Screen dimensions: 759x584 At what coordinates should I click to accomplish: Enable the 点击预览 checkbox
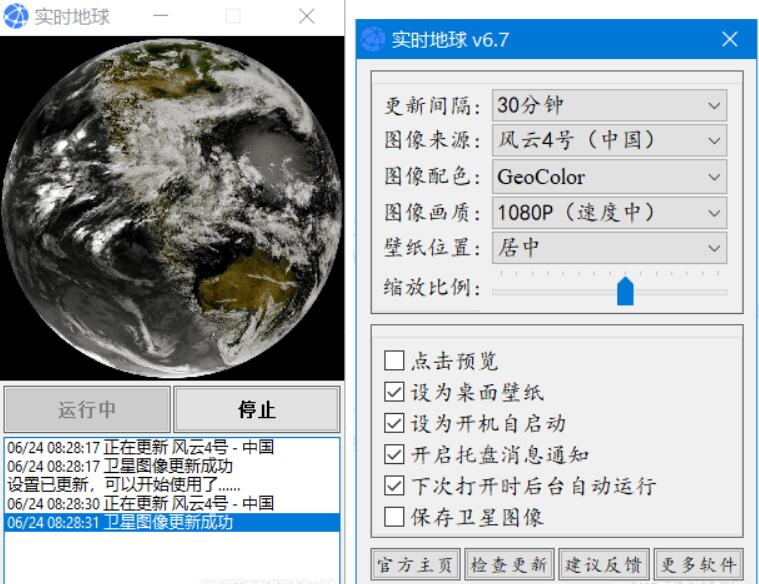[x=394, y=361]
